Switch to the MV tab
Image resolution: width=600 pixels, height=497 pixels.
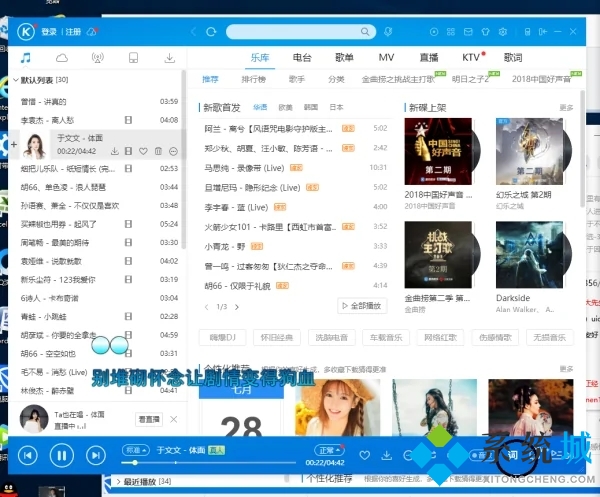[386, 58]
